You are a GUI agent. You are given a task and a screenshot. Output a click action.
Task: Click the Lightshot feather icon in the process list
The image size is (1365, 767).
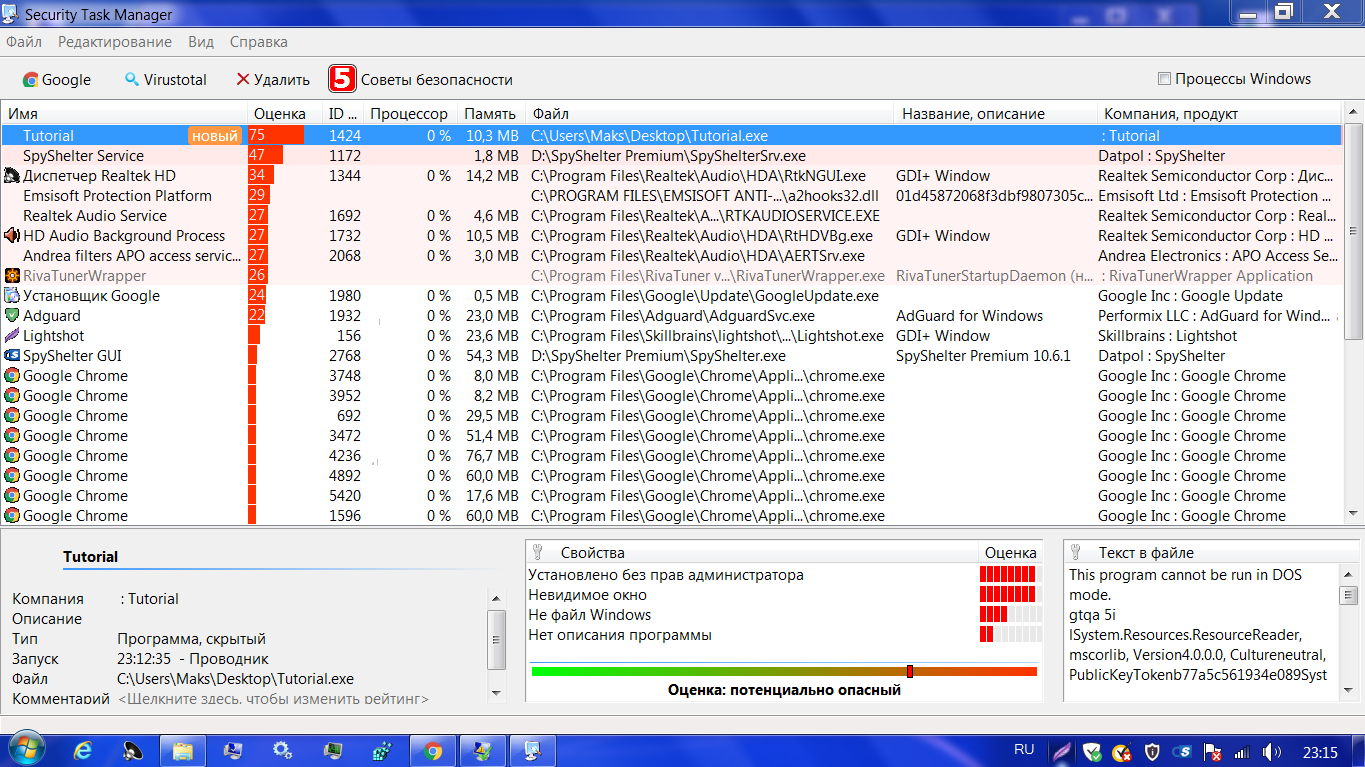coord(12,336)
